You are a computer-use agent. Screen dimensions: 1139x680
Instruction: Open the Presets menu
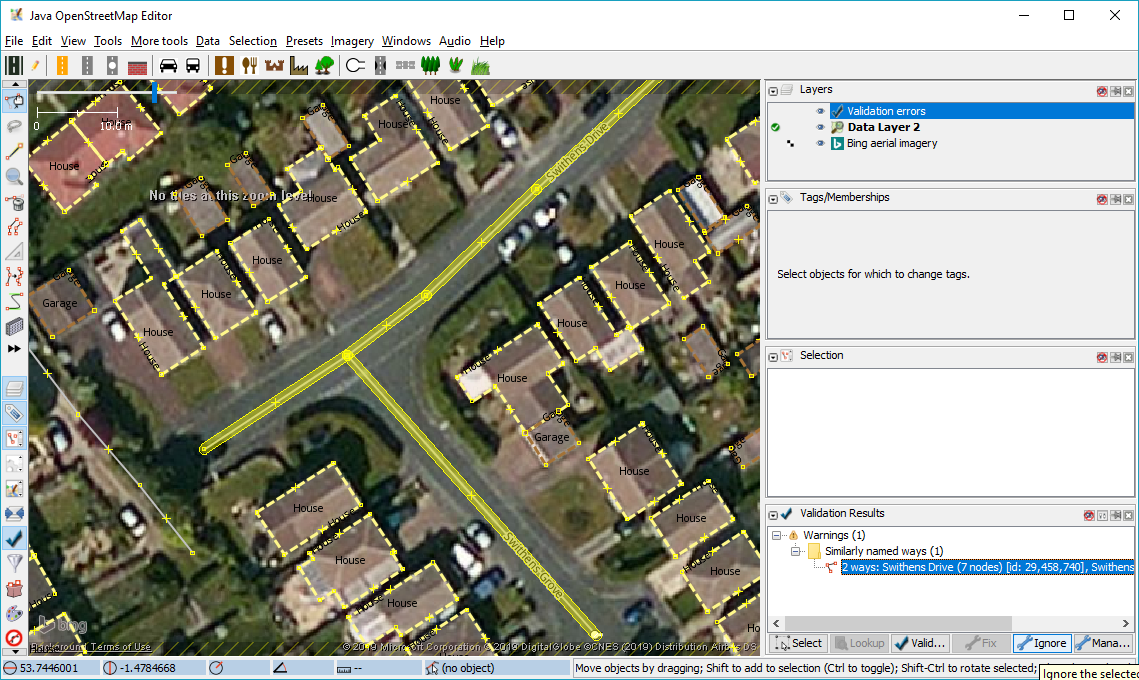click(304, 41)
